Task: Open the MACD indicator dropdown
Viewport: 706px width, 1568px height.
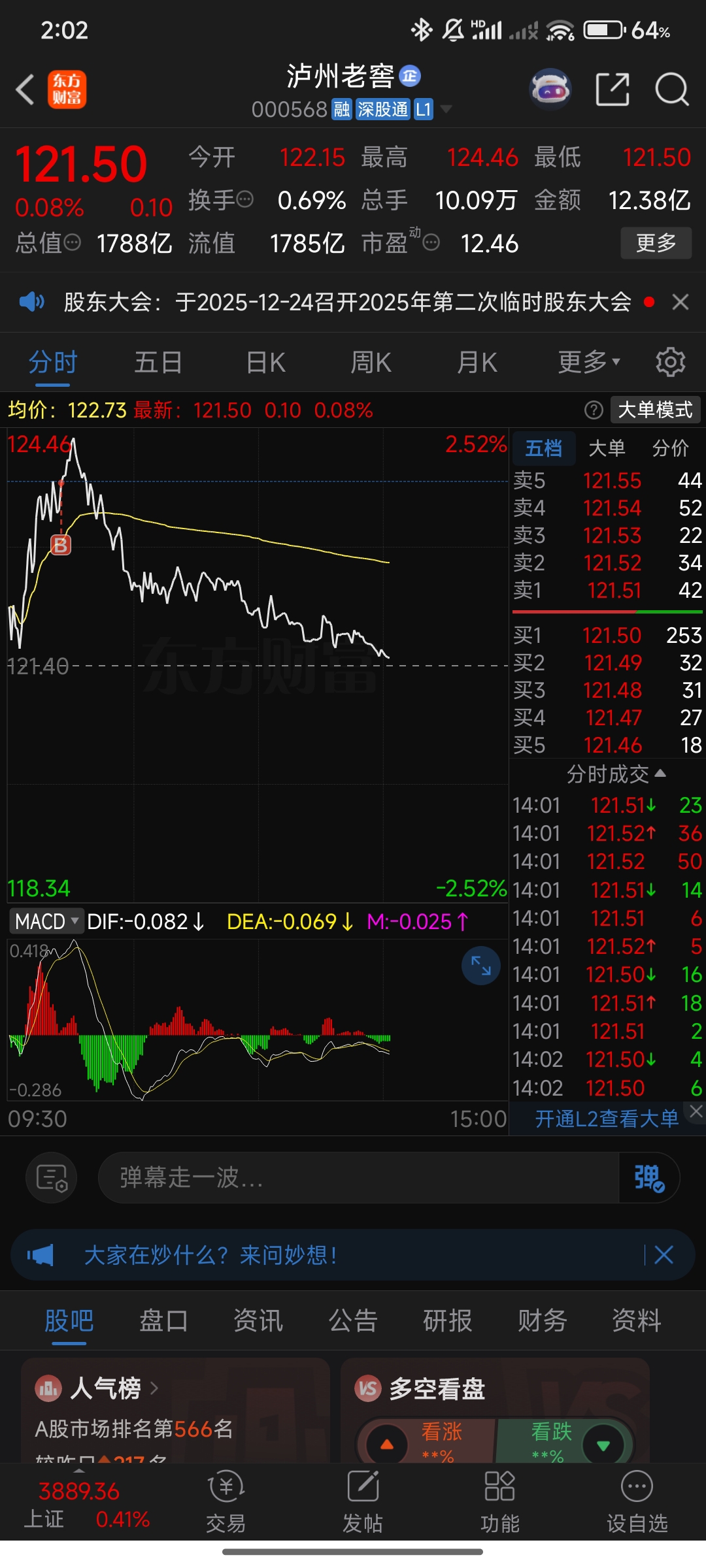Action: pyautogui.click(x=46, y=921)
